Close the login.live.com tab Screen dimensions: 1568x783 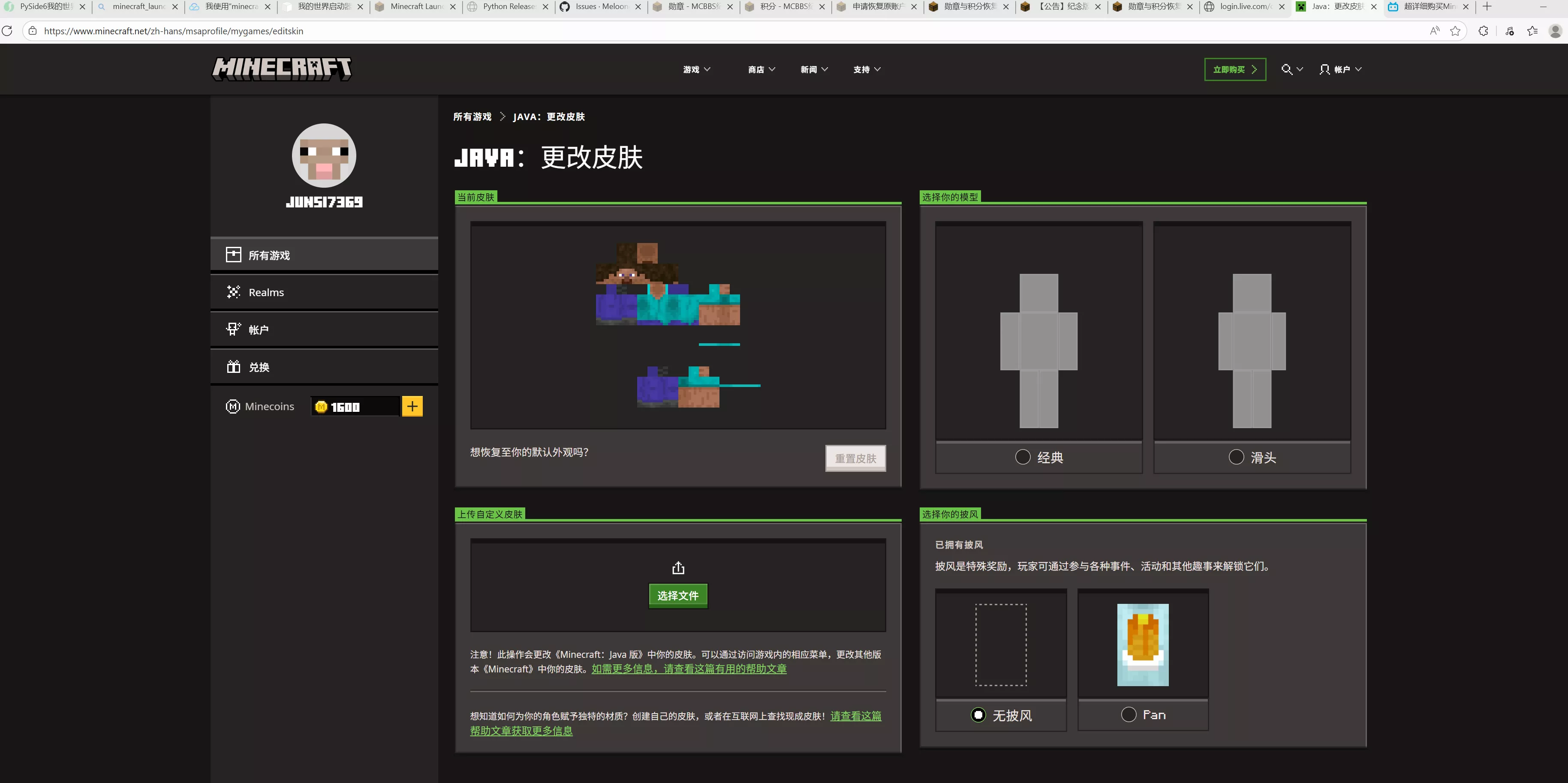coord(1282,7)
